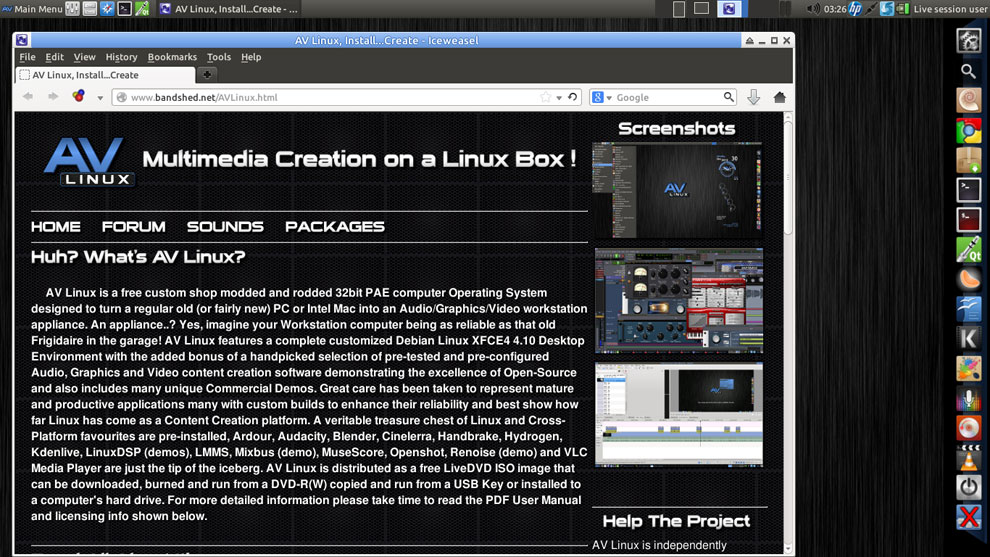Image resolution: width=990 pixels, height=557 pixels.
Task: Open the PACKAGES link on the webpage
Action: (335, 227)
